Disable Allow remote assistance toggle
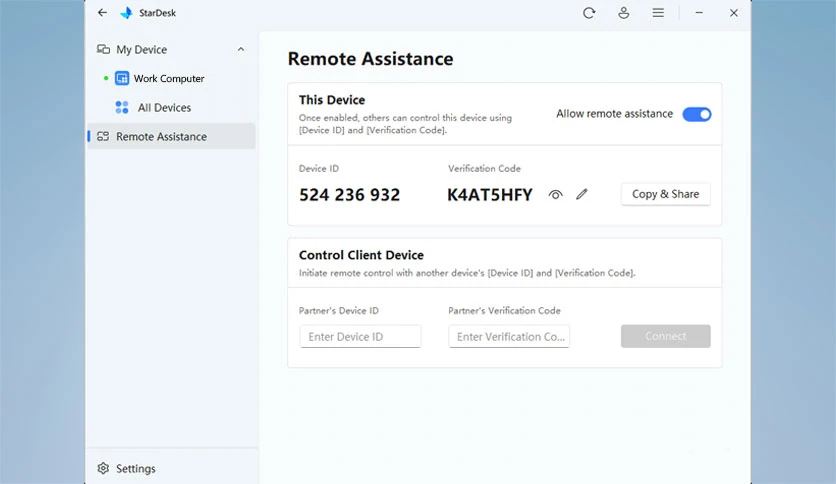The width and height of the screenshot is (836, 484). pos(696,114)
